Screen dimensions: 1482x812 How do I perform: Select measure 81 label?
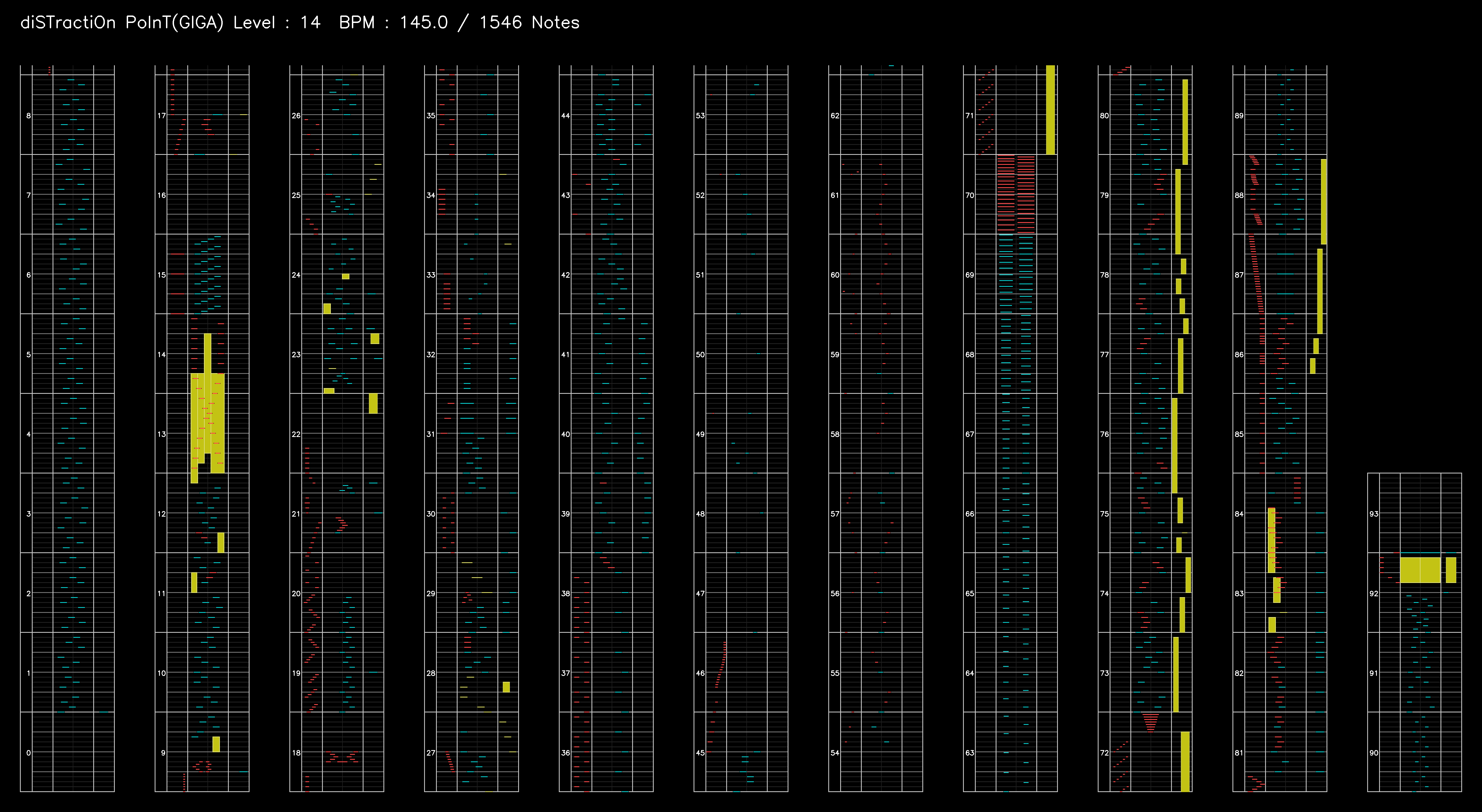tap(1239, 753)
